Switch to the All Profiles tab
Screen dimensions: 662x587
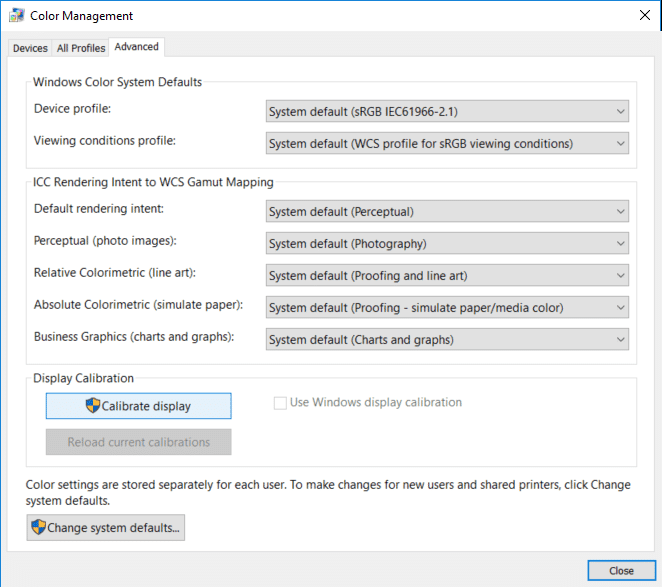pyautogui.click(x=81, y=48)
